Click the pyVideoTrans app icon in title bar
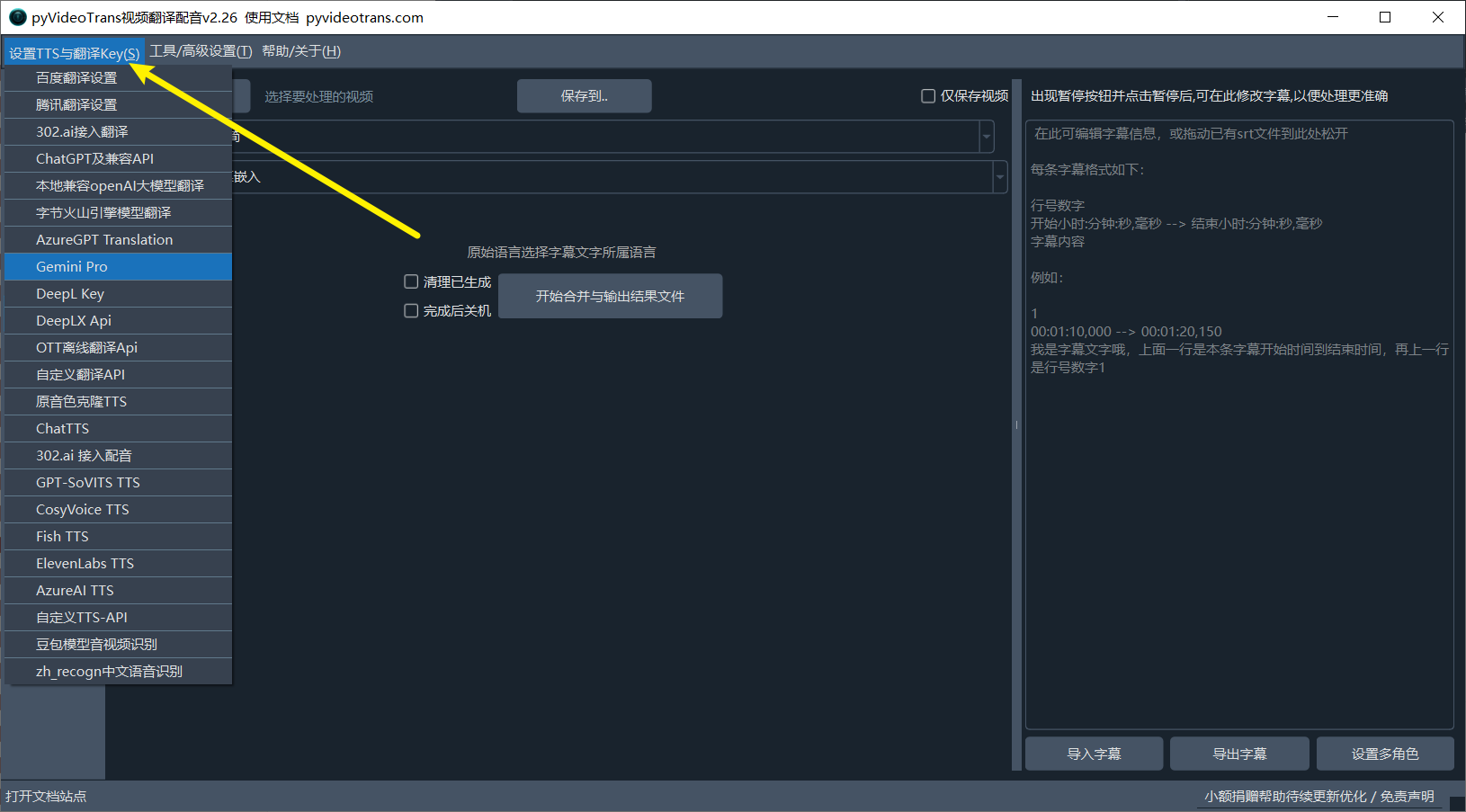The height and width of the screenshot is (812, 1466). click(17, 17)
